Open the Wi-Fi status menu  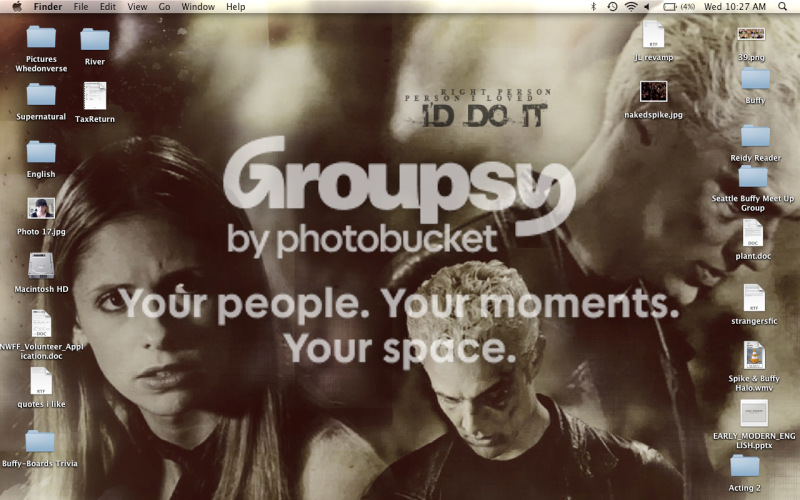pyautogui.click(x=631, y=7)
